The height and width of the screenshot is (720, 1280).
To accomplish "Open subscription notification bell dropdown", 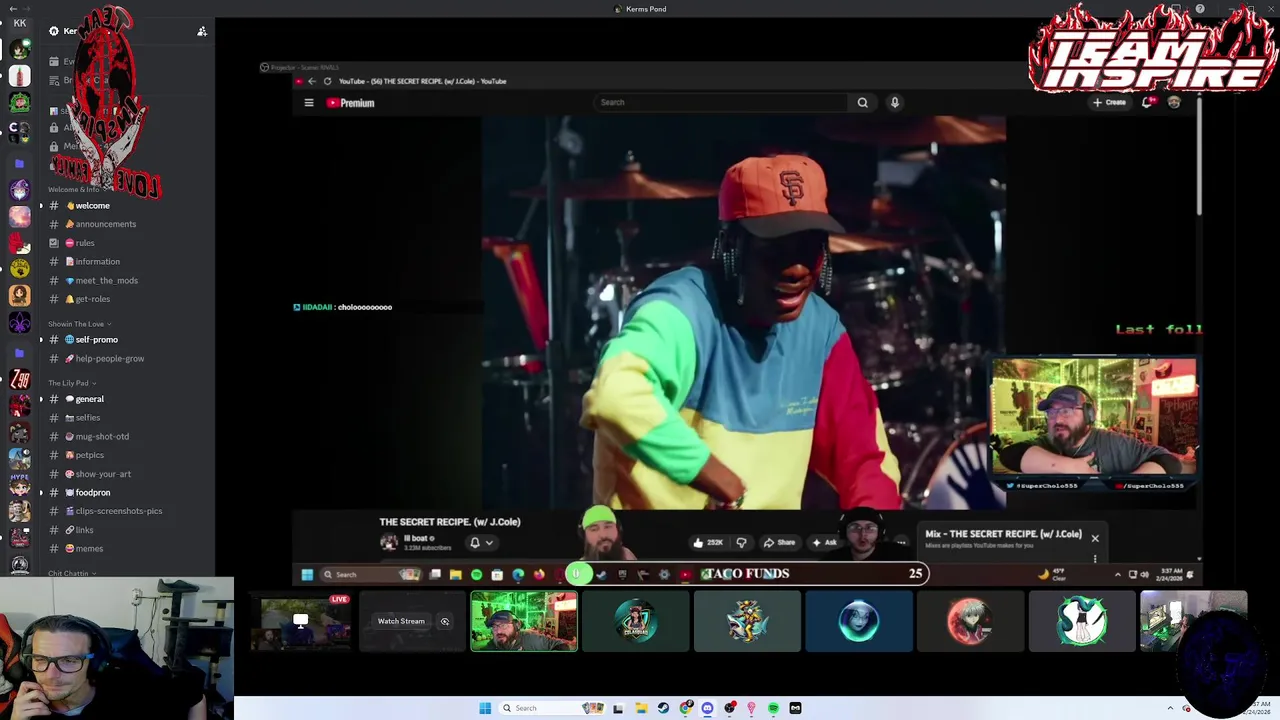I will click(480, 542).
